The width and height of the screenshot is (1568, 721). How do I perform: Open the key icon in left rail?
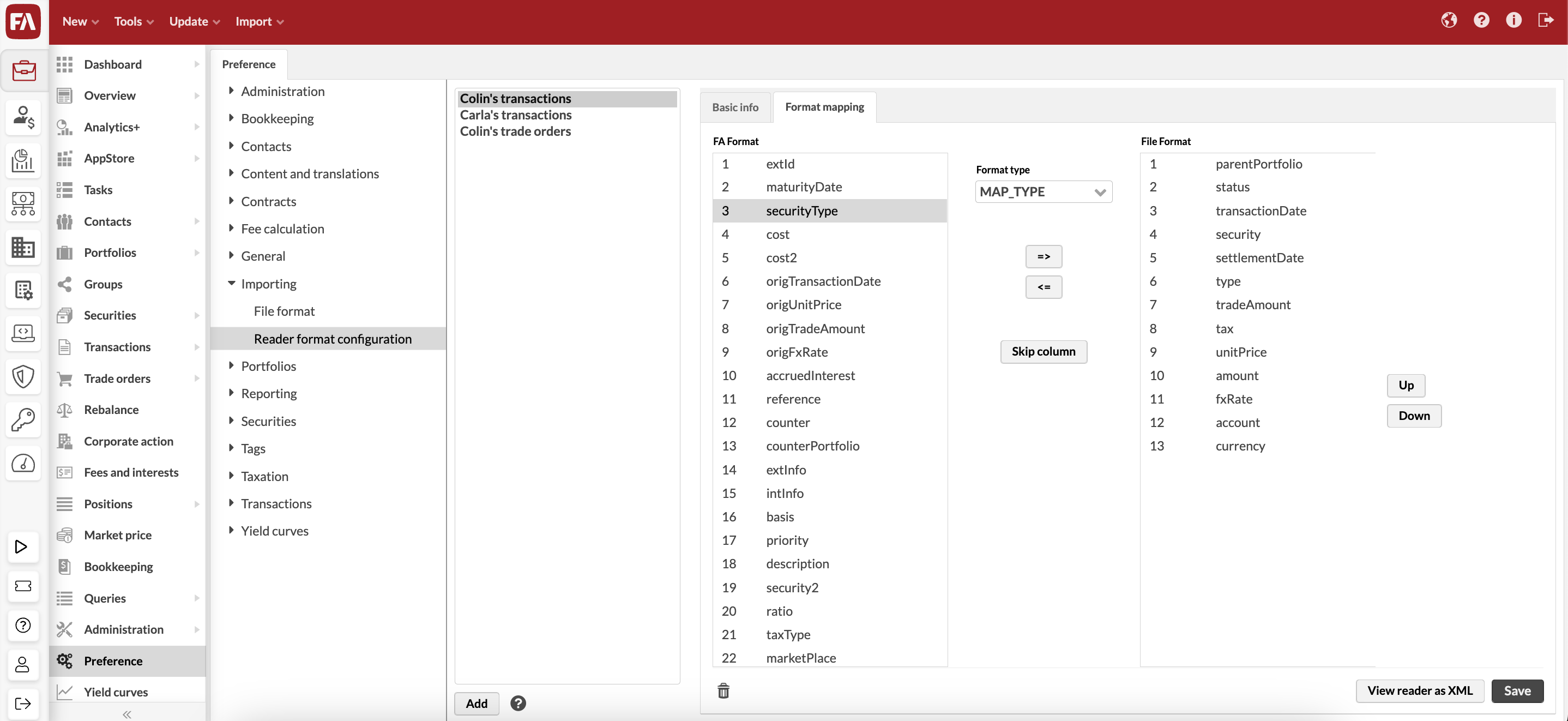tap(23, 419)
